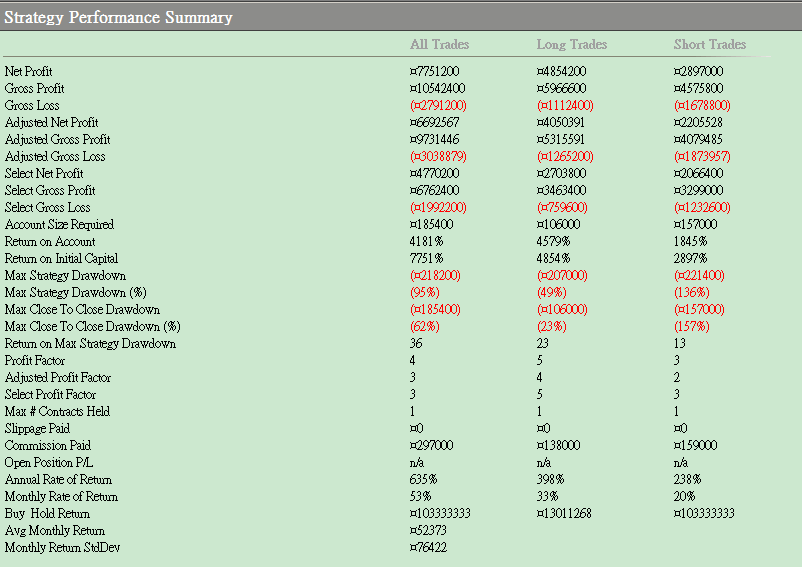Select Return on Initial Capital 7751%
Image resolution: width=802 pixels, height=567 pixels.
427,258
